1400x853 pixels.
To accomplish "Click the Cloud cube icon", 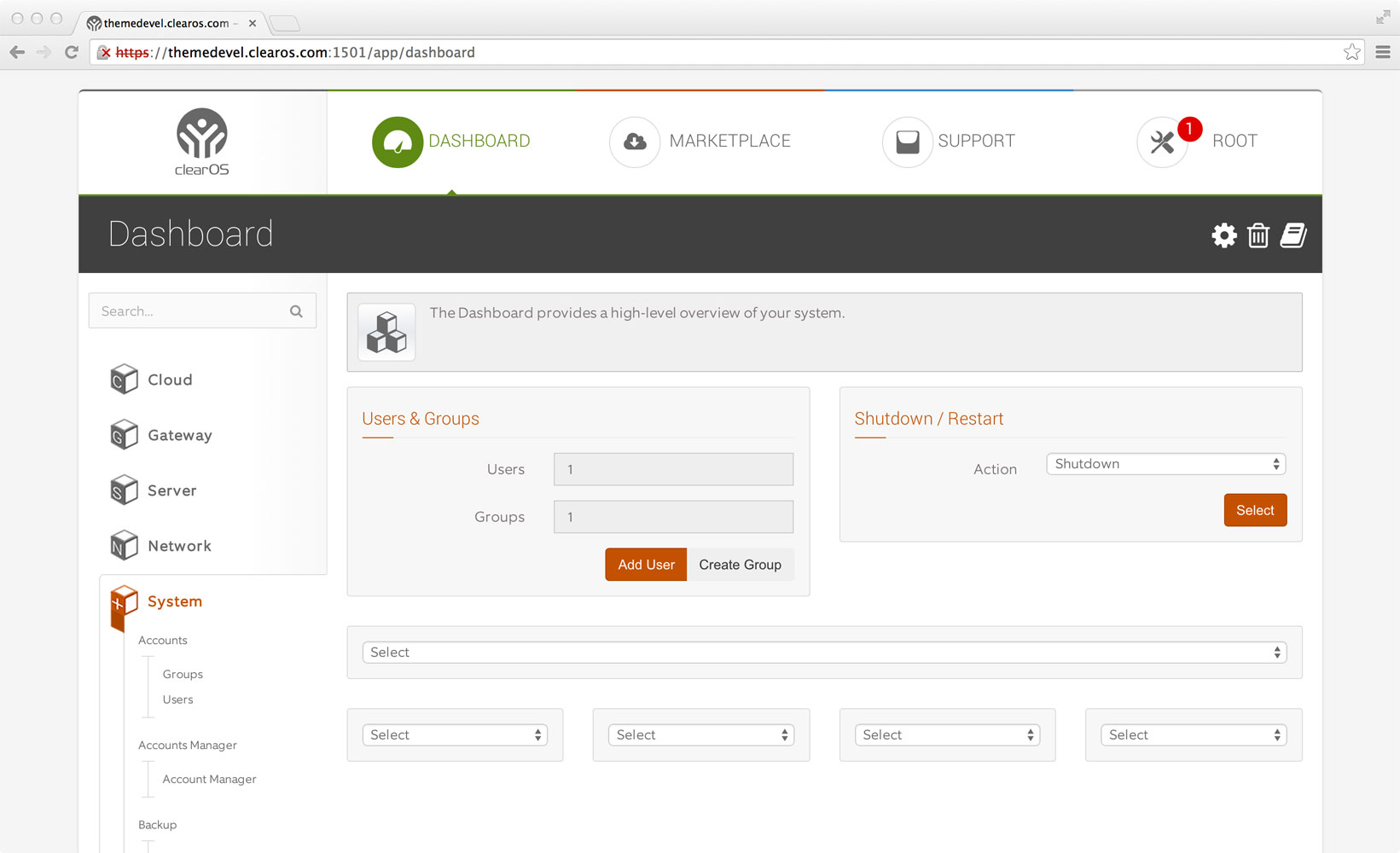I will (x=124, y=380).
